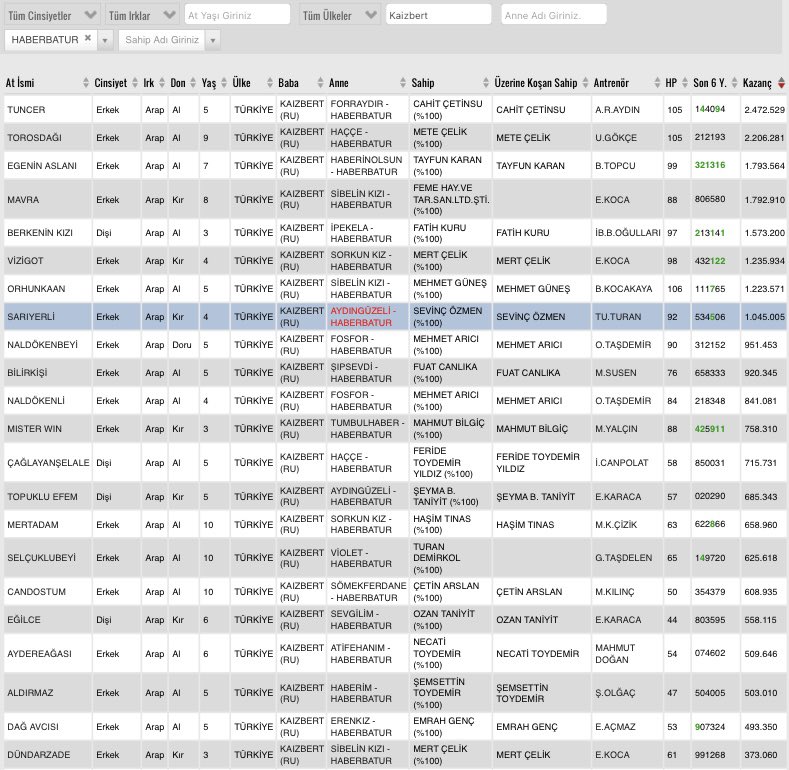Sort by Sahip column arrows
789x770 pixels.
(486, 83)
